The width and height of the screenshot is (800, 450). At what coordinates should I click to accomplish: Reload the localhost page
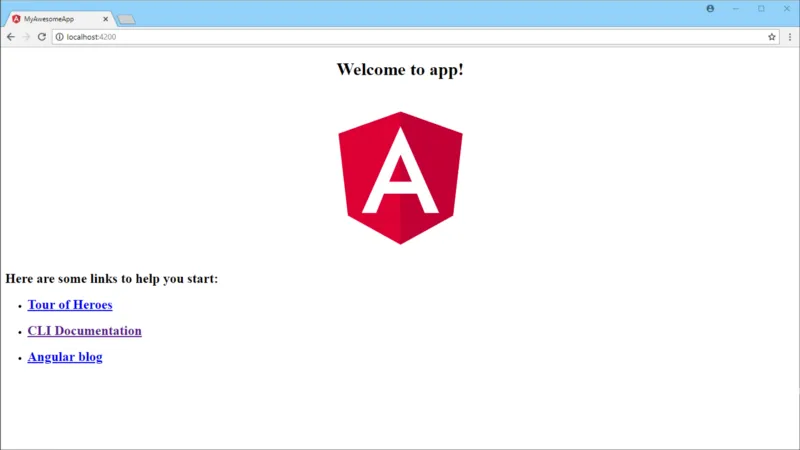pos(42,37)
